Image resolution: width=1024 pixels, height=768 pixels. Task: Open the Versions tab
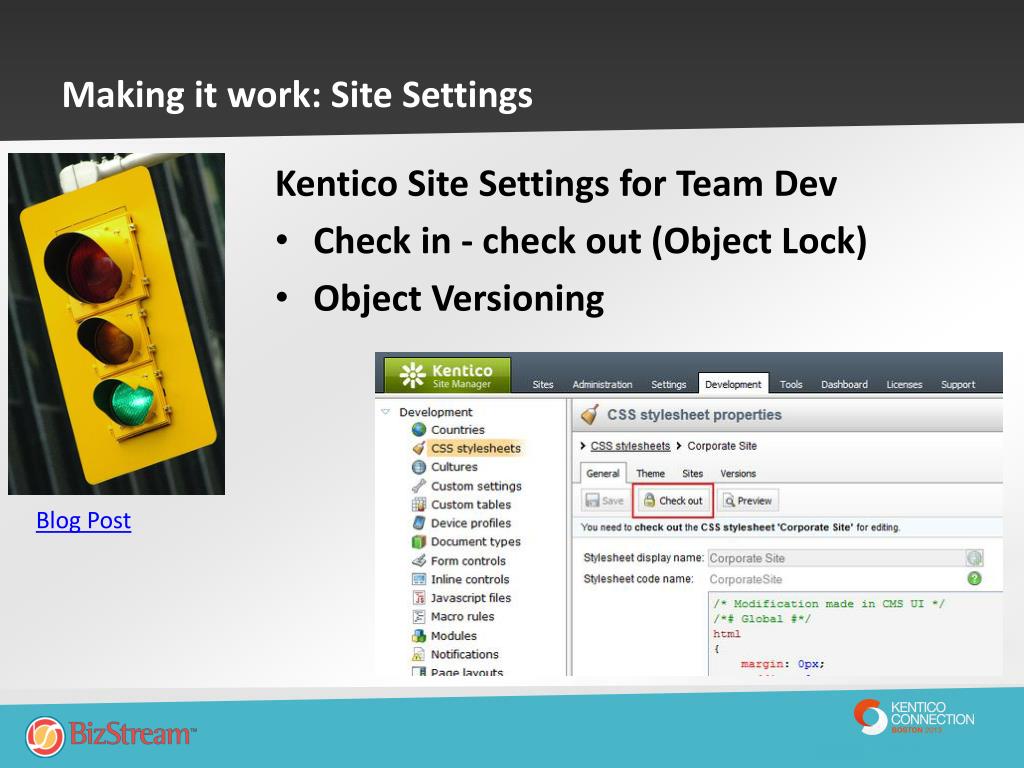tap(738, 473)
